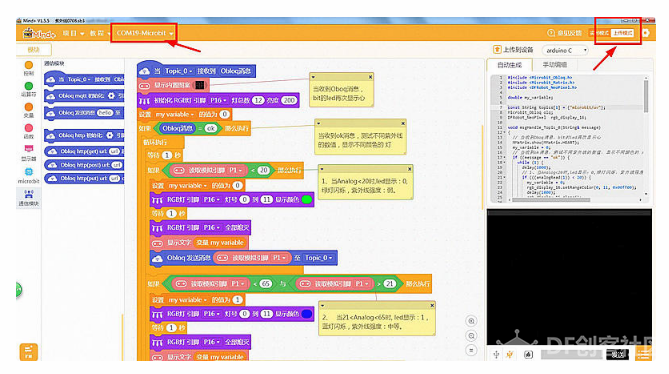Open the extensions button at the palette bottom
Screen dimensions: 669x374
(x=29, y=352)
